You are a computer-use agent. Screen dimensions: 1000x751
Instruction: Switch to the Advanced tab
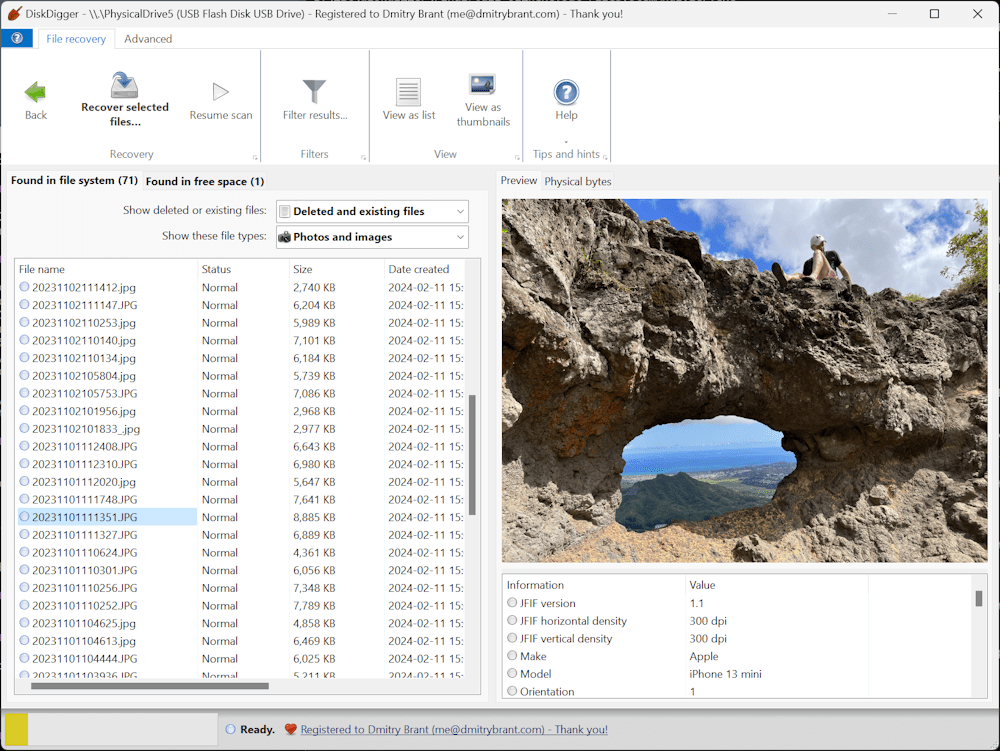click(x=148, y=38)
